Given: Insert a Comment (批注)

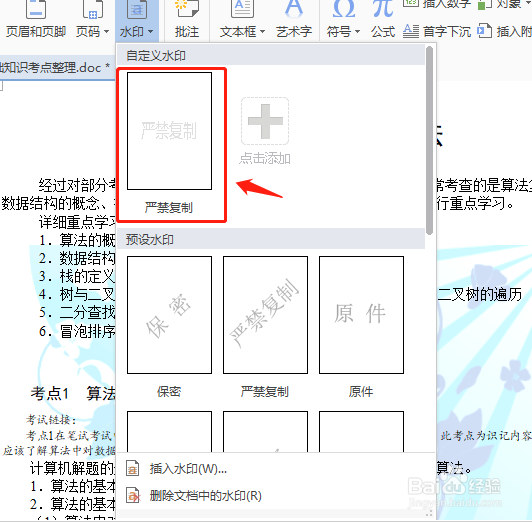Looking at the screenshot, I should pyautogui.click(x=187, y=19).
